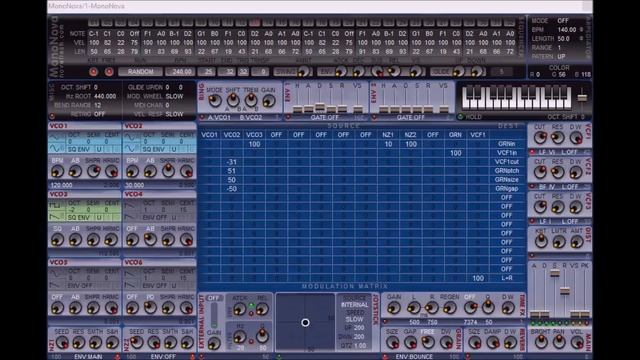
Task: Click the Reverb DAMP knob
Action: [492, 342]
